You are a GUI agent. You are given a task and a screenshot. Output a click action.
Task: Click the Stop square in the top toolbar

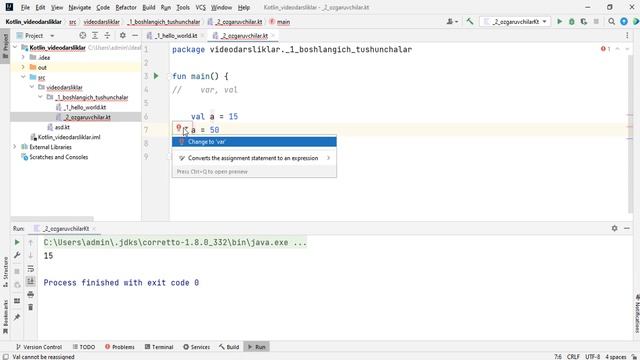tap(596, 22)
